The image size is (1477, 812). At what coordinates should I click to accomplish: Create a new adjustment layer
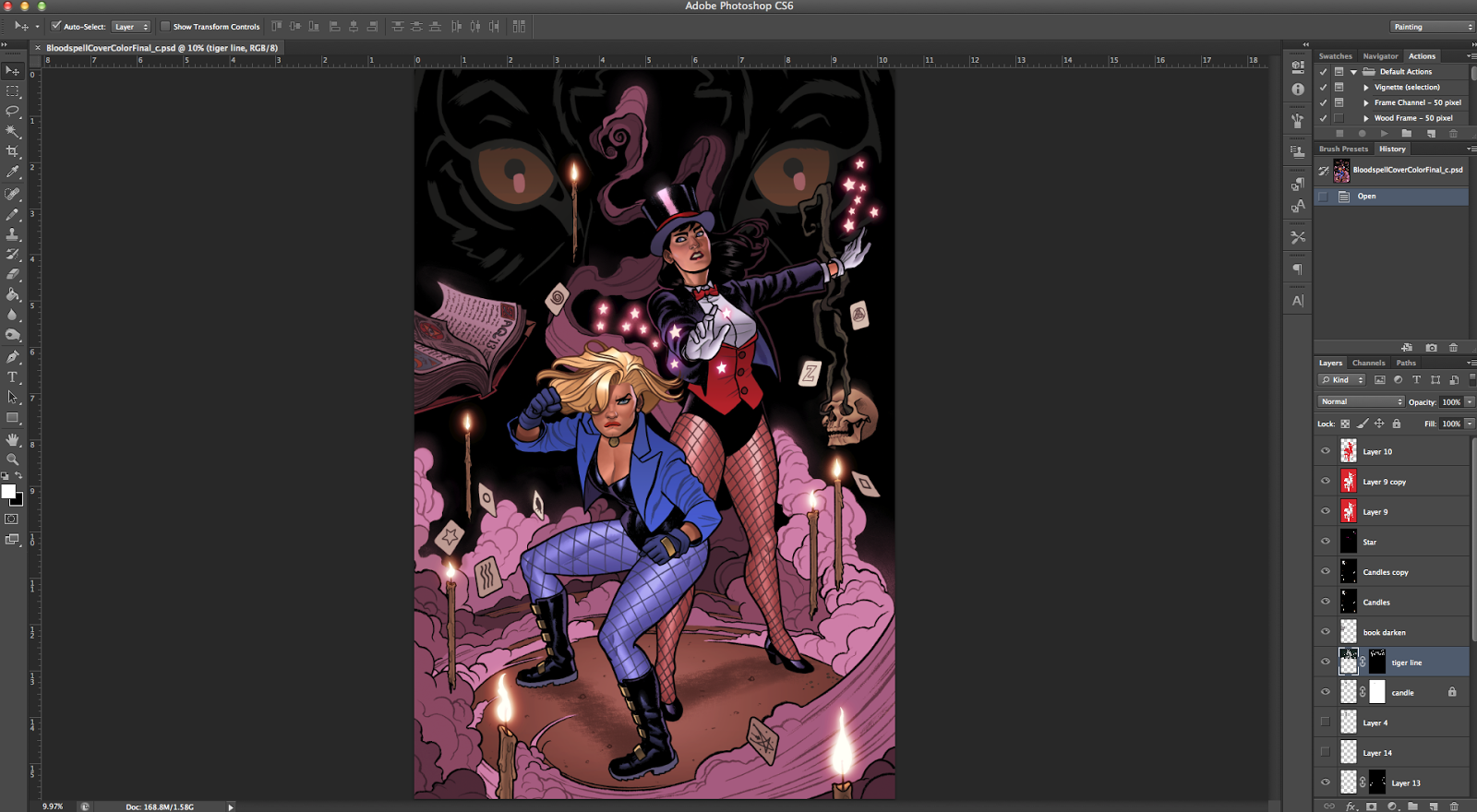(1392, 806)
